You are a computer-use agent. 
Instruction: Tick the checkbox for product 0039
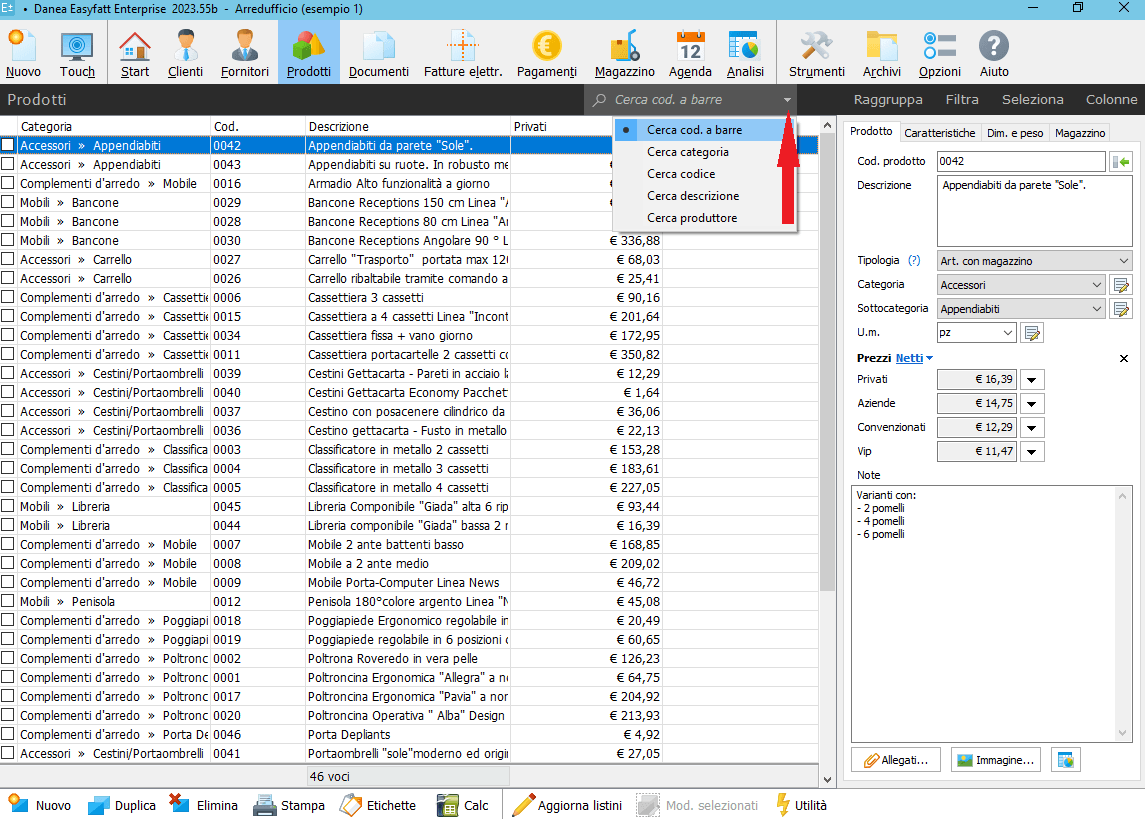(x=7, y=373)
